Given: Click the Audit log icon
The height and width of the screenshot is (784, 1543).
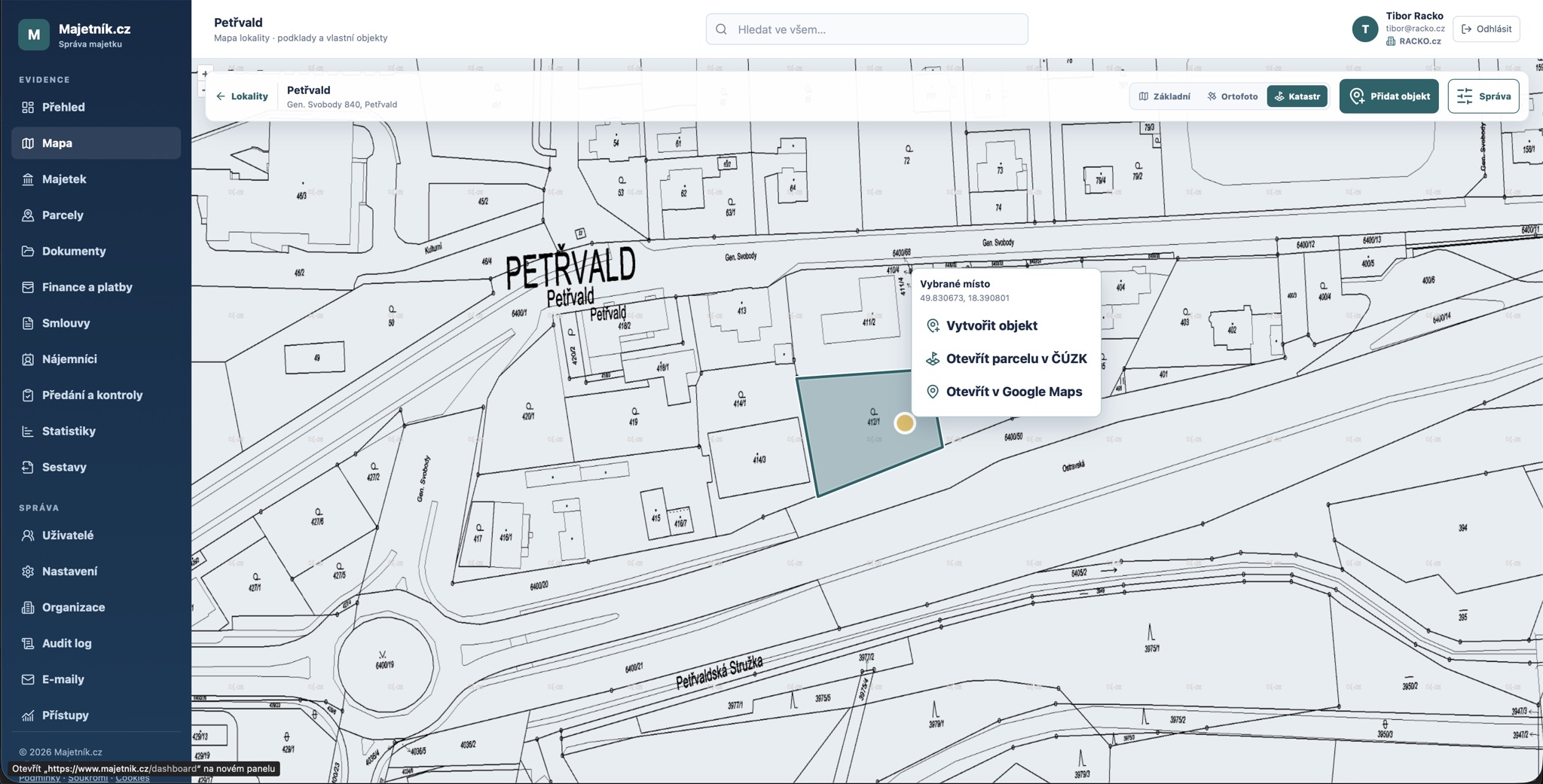Looking at the screenshot, I should [x=28, y=643].
